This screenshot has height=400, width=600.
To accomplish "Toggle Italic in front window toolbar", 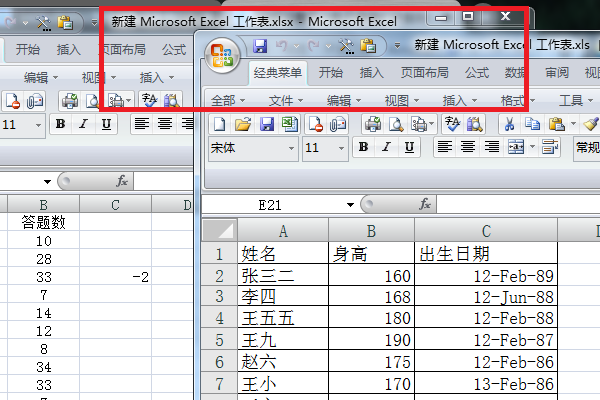I will (386, 147).
